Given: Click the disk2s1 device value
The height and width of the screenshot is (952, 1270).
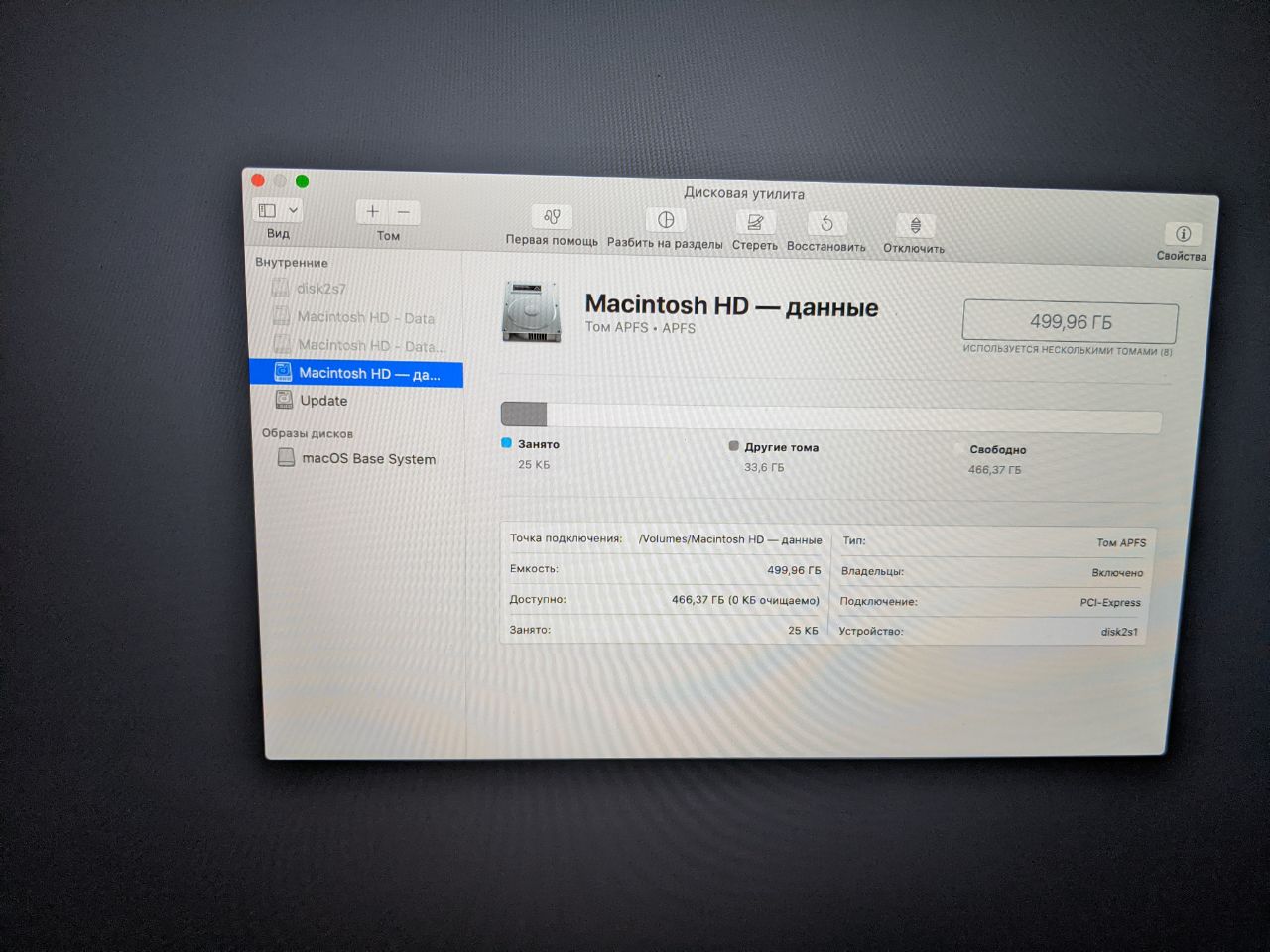Looking at the screenshot, I should click(x=1119, y=632).
